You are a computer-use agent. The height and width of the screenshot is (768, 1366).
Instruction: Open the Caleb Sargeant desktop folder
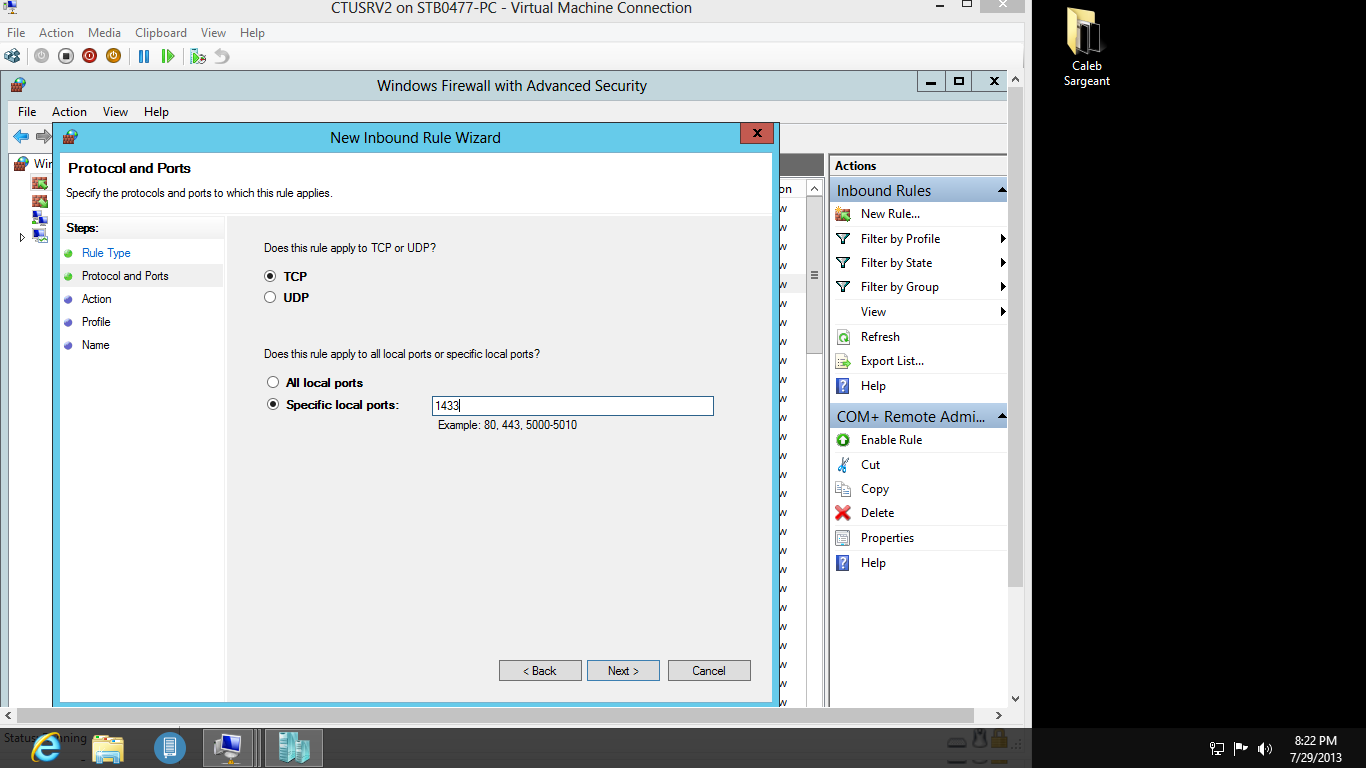tap(1086, 47)
